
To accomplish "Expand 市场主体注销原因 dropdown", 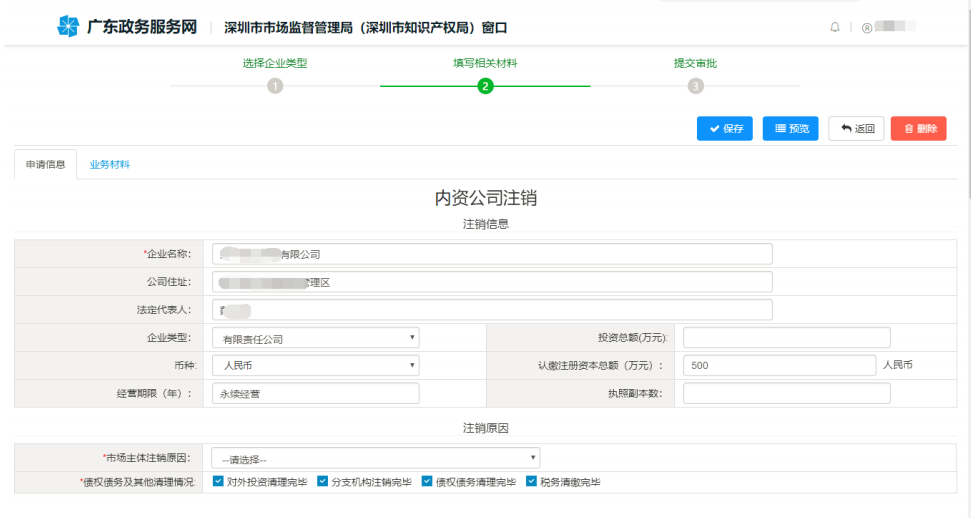I will click(376, 458).
